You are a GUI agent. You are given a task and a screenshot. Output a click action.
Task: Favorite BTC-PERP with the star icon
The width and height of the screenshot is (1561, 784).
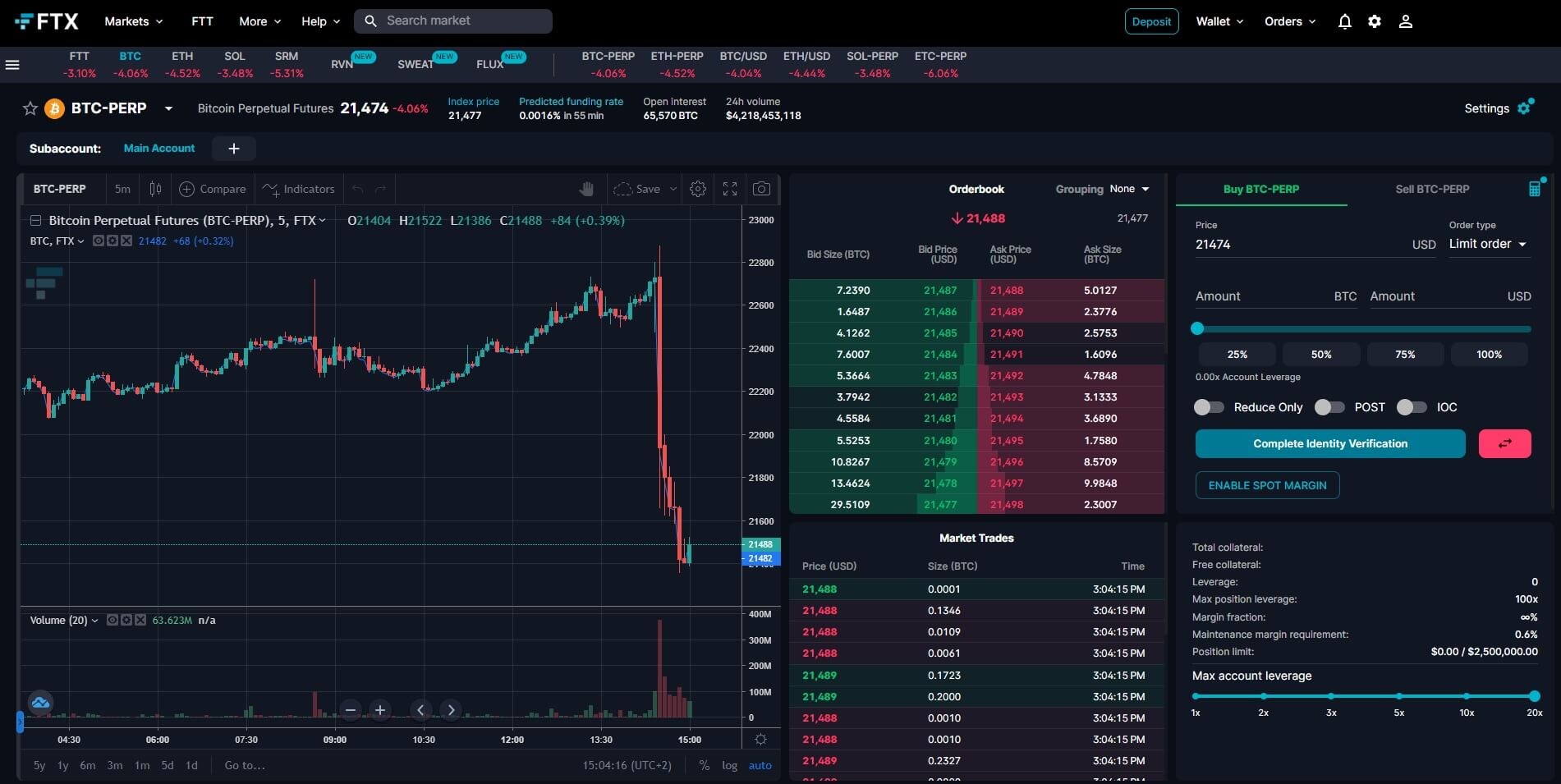[30, 108]
